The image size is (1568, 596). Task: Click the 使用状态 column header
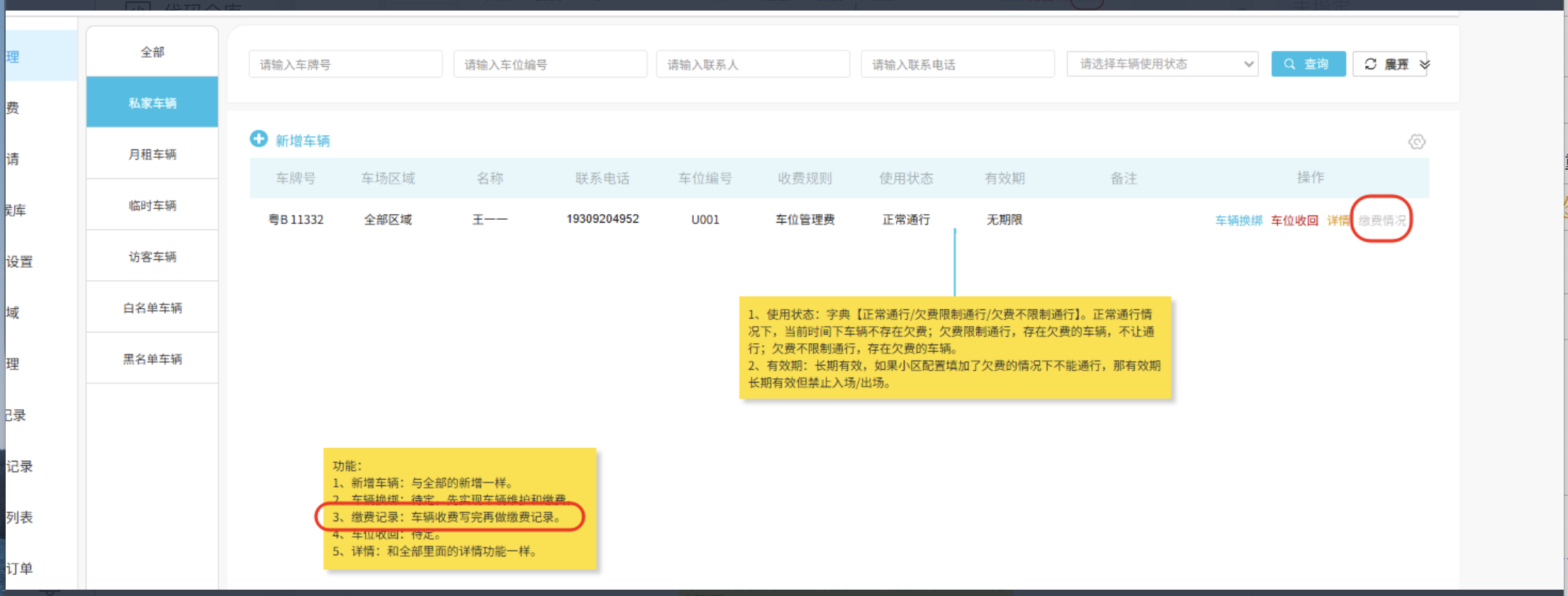click(906, 178)
